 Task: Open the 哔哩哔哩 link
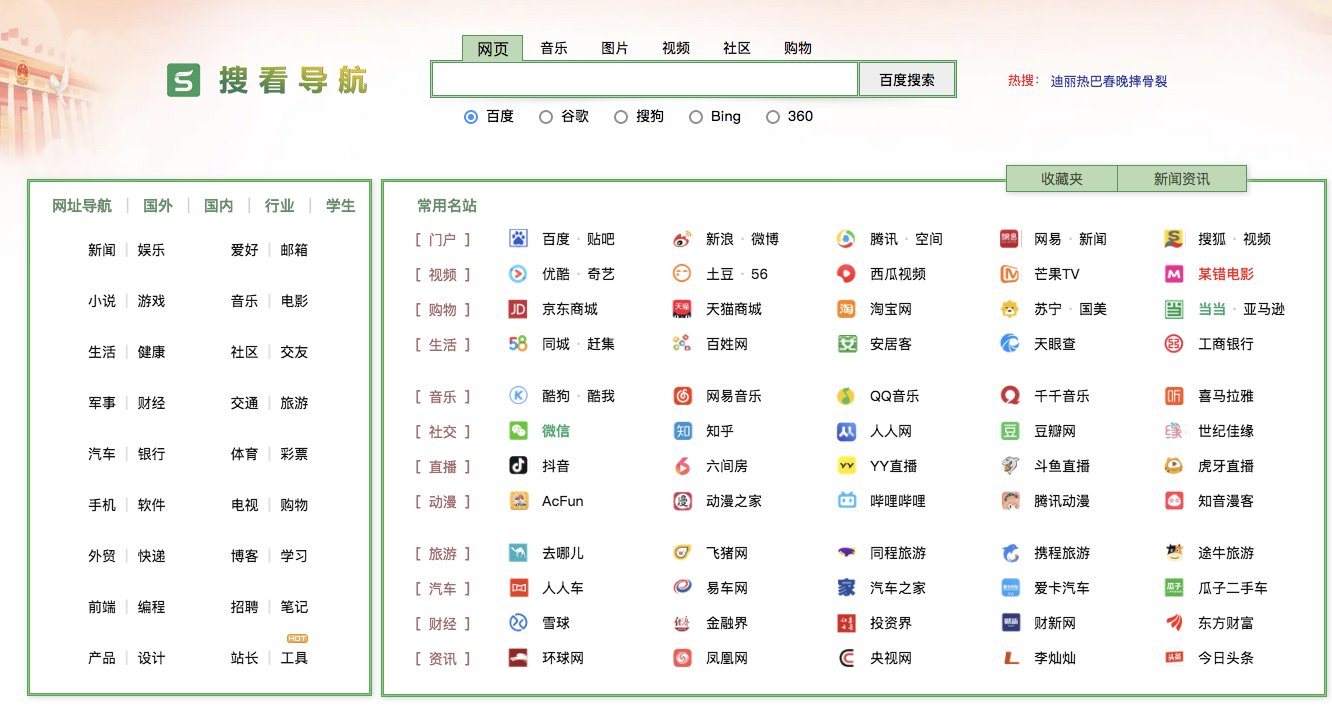click(x=898, y=501)
